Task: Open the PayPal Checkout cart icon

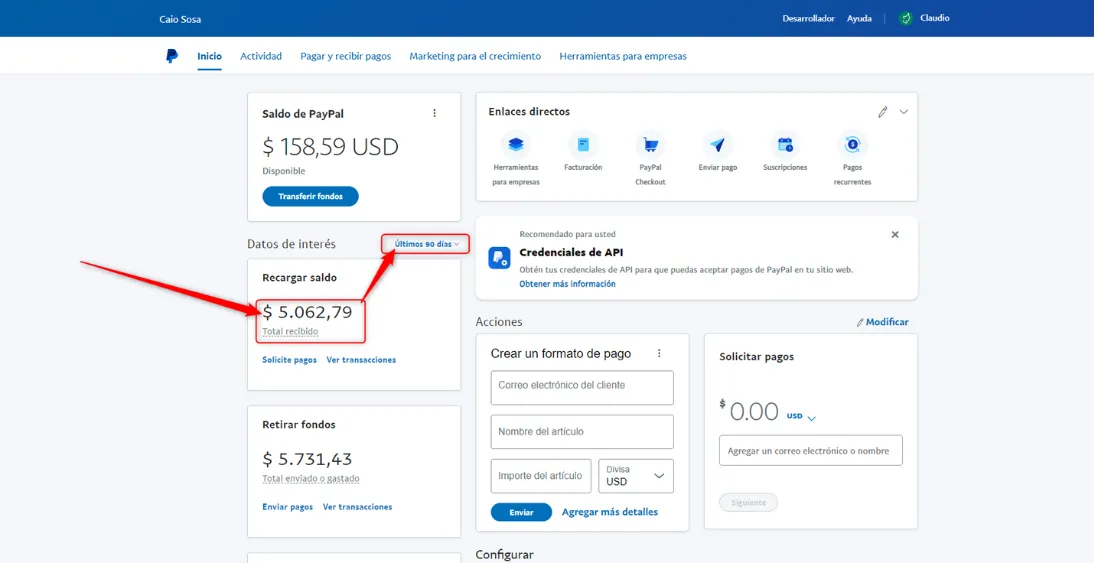Action: (650, 144)
